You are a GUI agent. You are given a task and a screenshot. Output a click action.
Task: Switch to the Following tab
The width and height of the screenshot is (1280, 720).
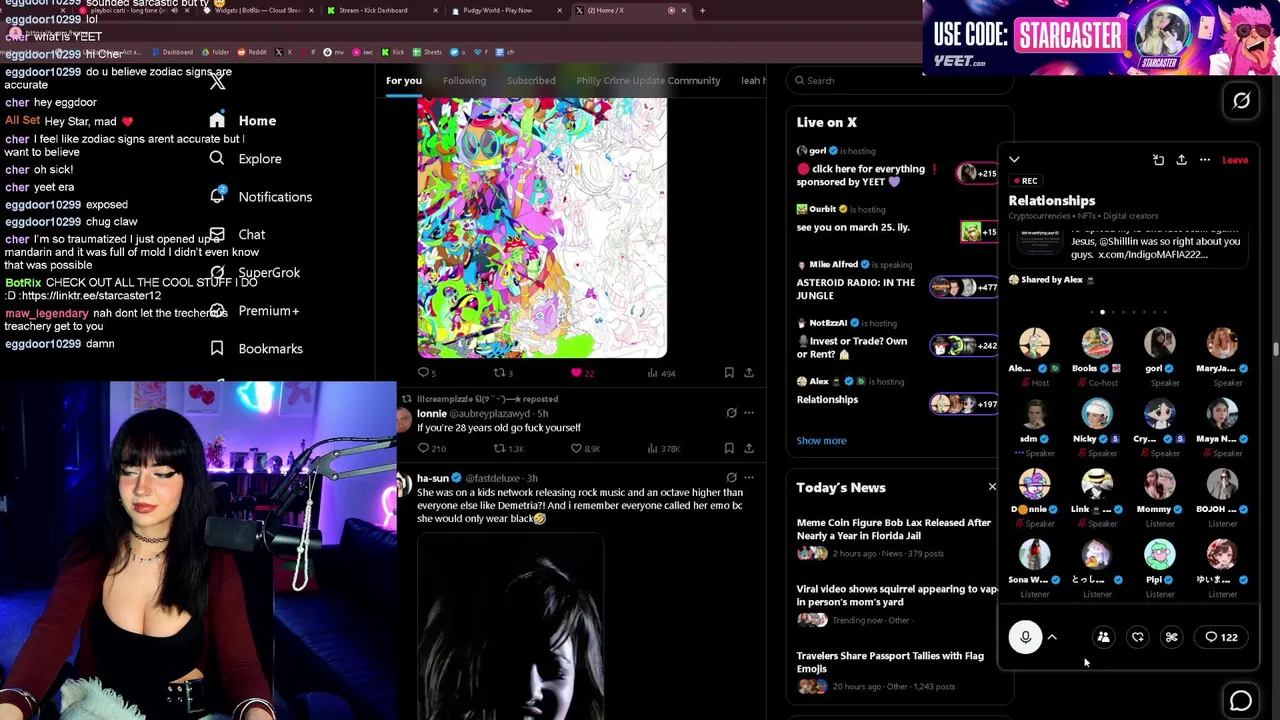[464, 80]
